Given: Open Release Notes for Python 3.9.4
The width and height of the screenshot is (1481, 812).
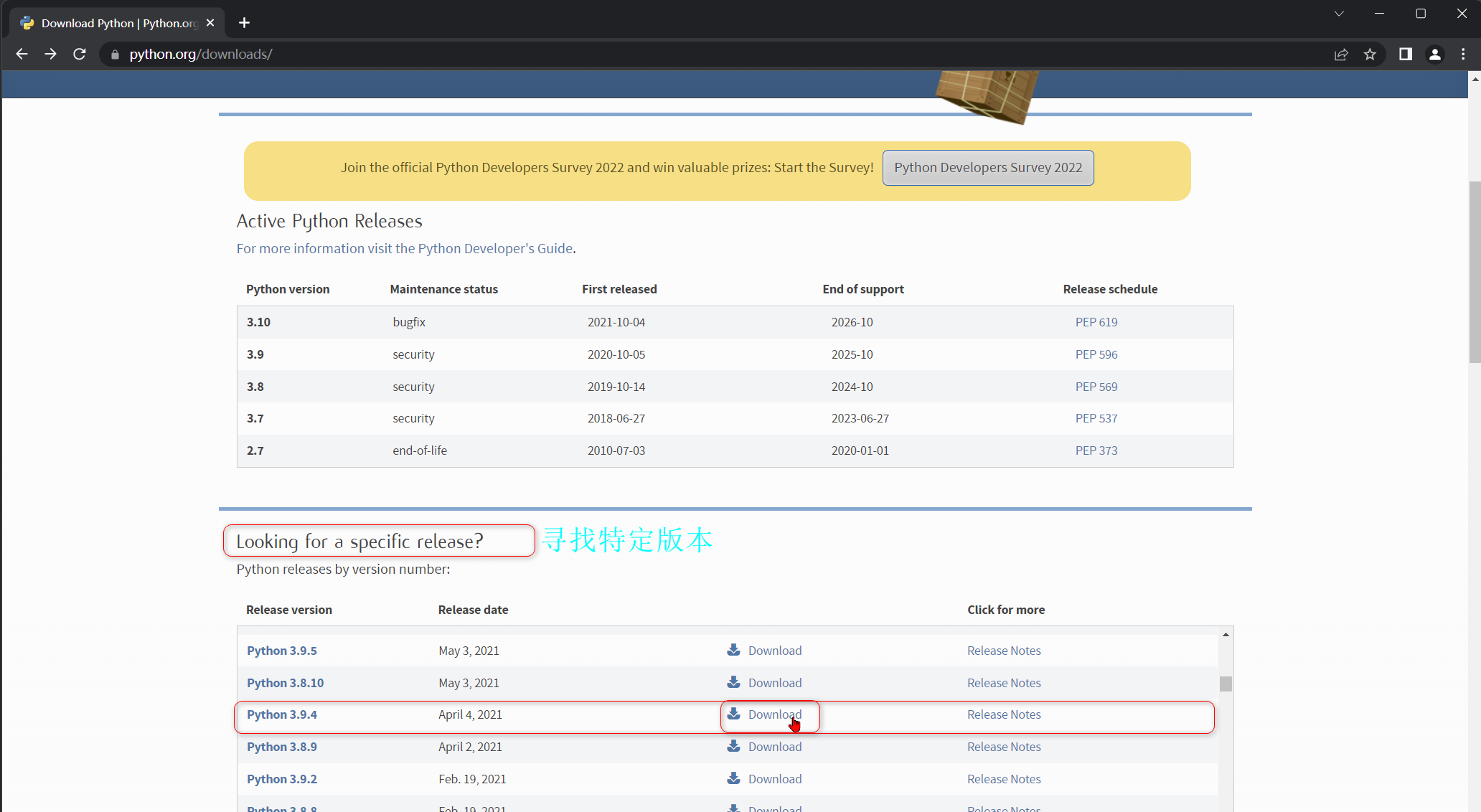Looking at the screenshot, I should click(1004, 714).
